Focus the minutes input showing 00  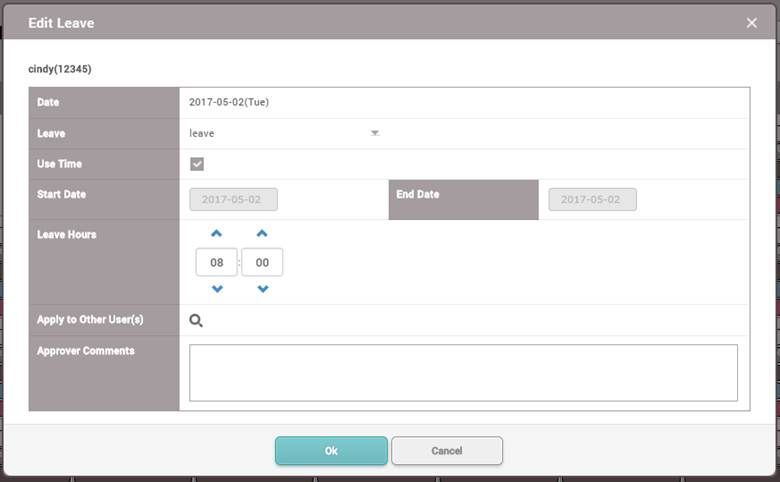point(262,262)
